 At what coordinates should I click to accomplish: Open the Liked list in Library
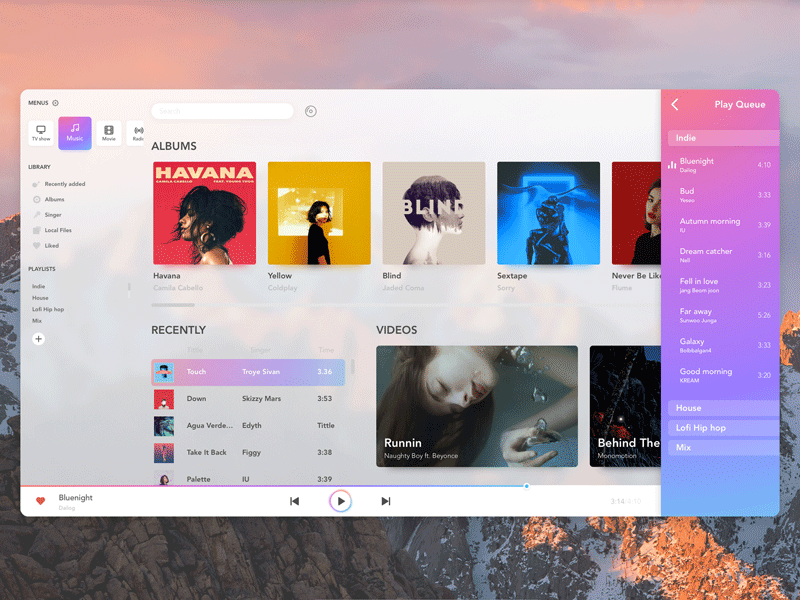pos(51,245)
